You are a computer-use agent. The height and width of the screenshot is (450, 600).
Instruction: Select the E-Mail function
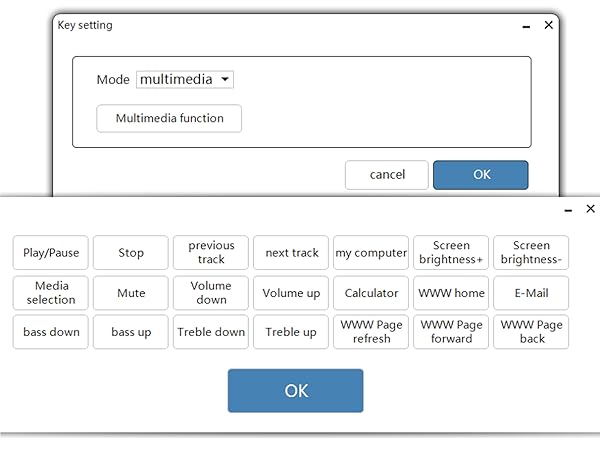click(x=531, y=293)
